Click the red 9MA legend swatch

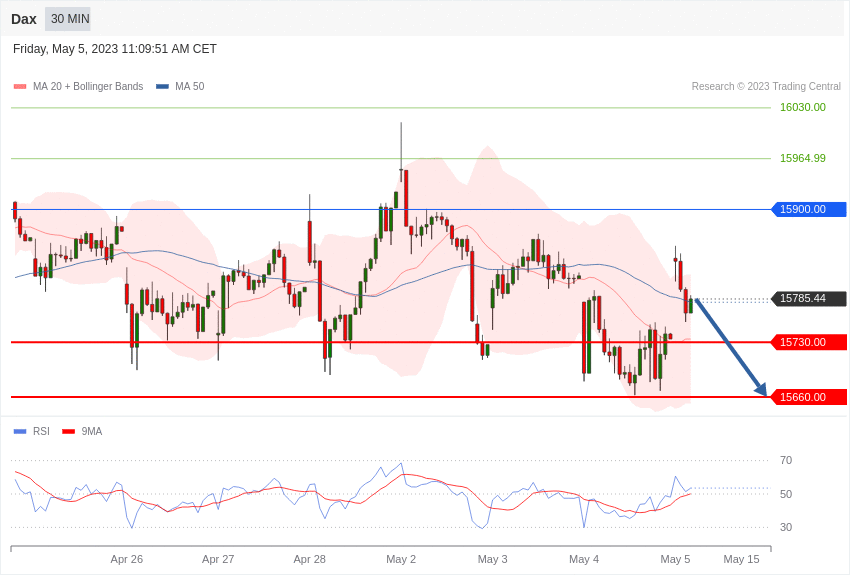coord(68,432)
